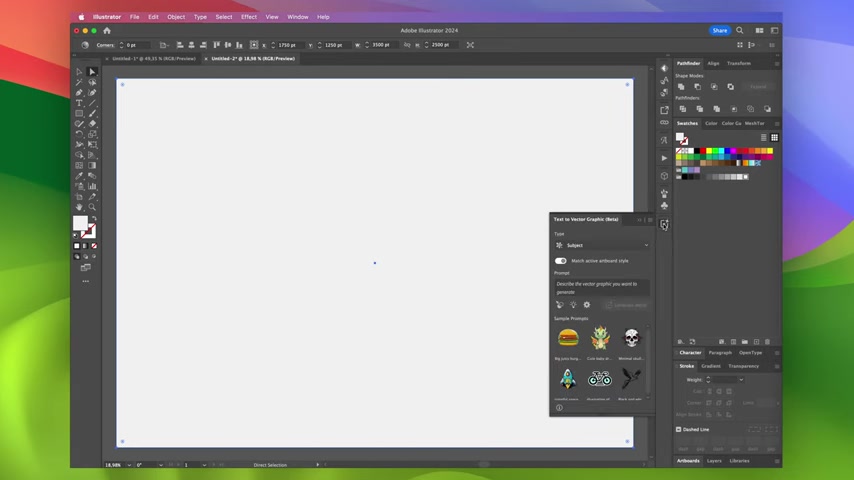This screenshot has width=854, height=480.
Task: Open the rotation angle dropdown in status bar
Action: click(161, 465)
